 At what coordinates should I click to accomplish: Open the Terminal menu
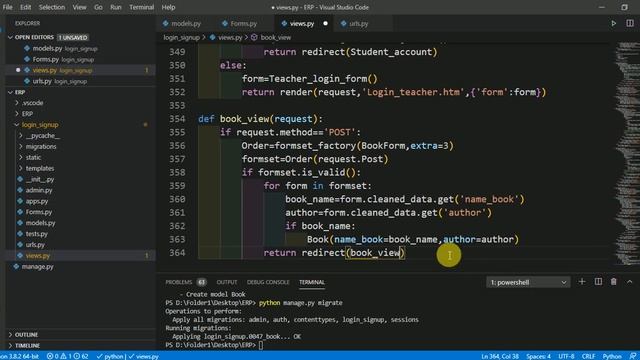pos(141,7)
